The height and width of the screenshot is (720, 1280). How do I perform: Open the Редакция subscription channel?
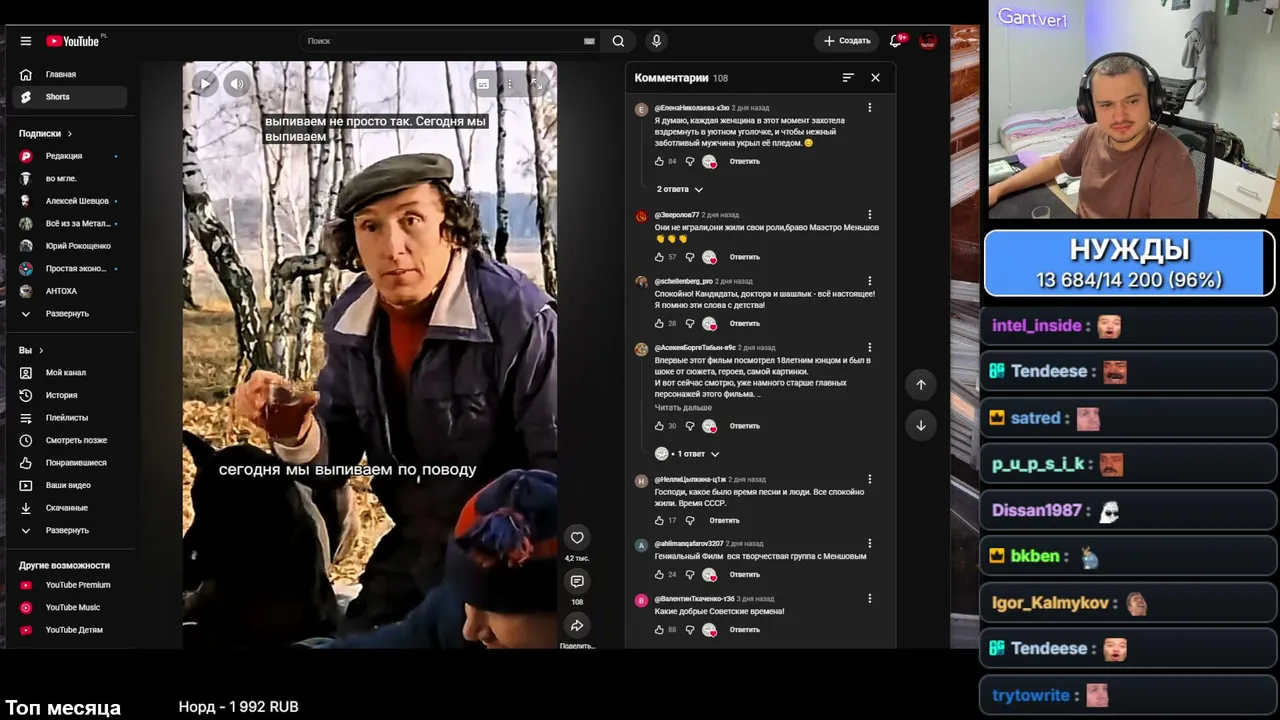click(x=70, y=156)
